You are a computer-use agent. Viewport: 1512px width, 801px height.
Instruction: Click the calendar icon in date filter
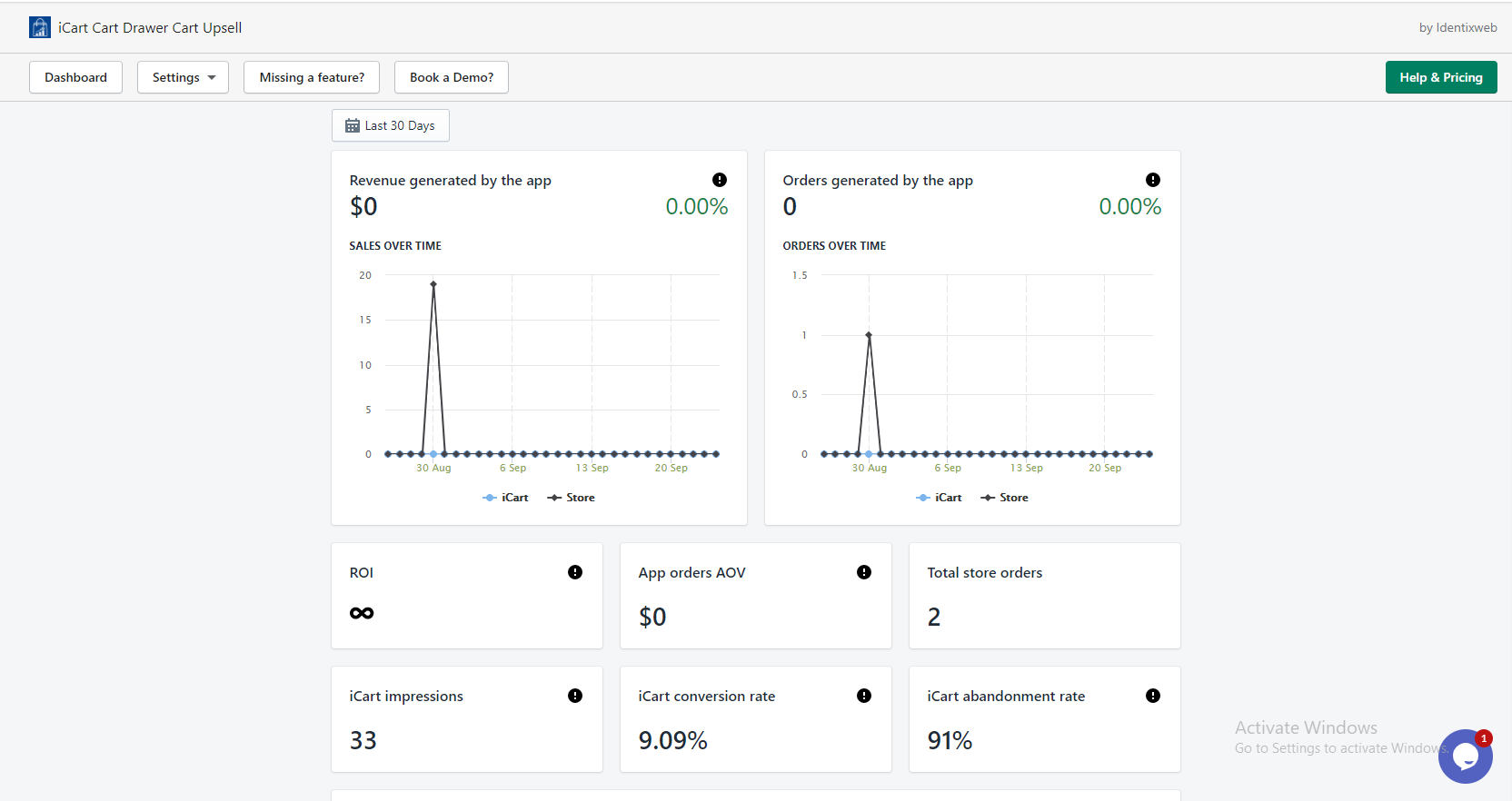[353, 125]
